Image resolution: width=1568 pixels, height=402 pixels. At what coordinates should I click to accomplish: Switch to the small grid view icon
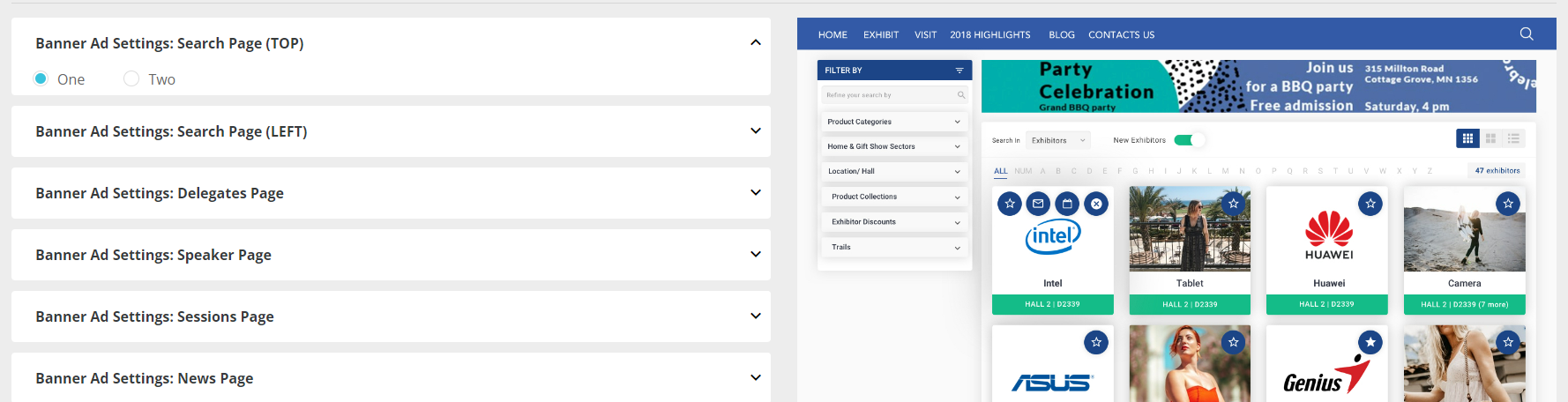pyautogui.click(x=1467, y=138)
